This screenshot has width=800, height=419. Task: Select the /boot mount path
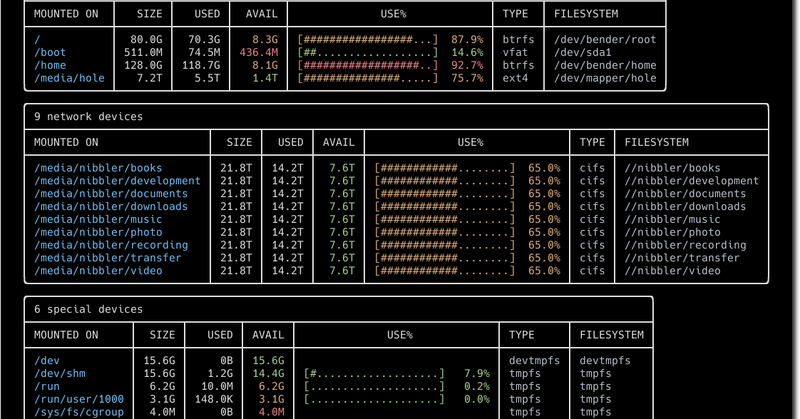click(x=50, y=52)
